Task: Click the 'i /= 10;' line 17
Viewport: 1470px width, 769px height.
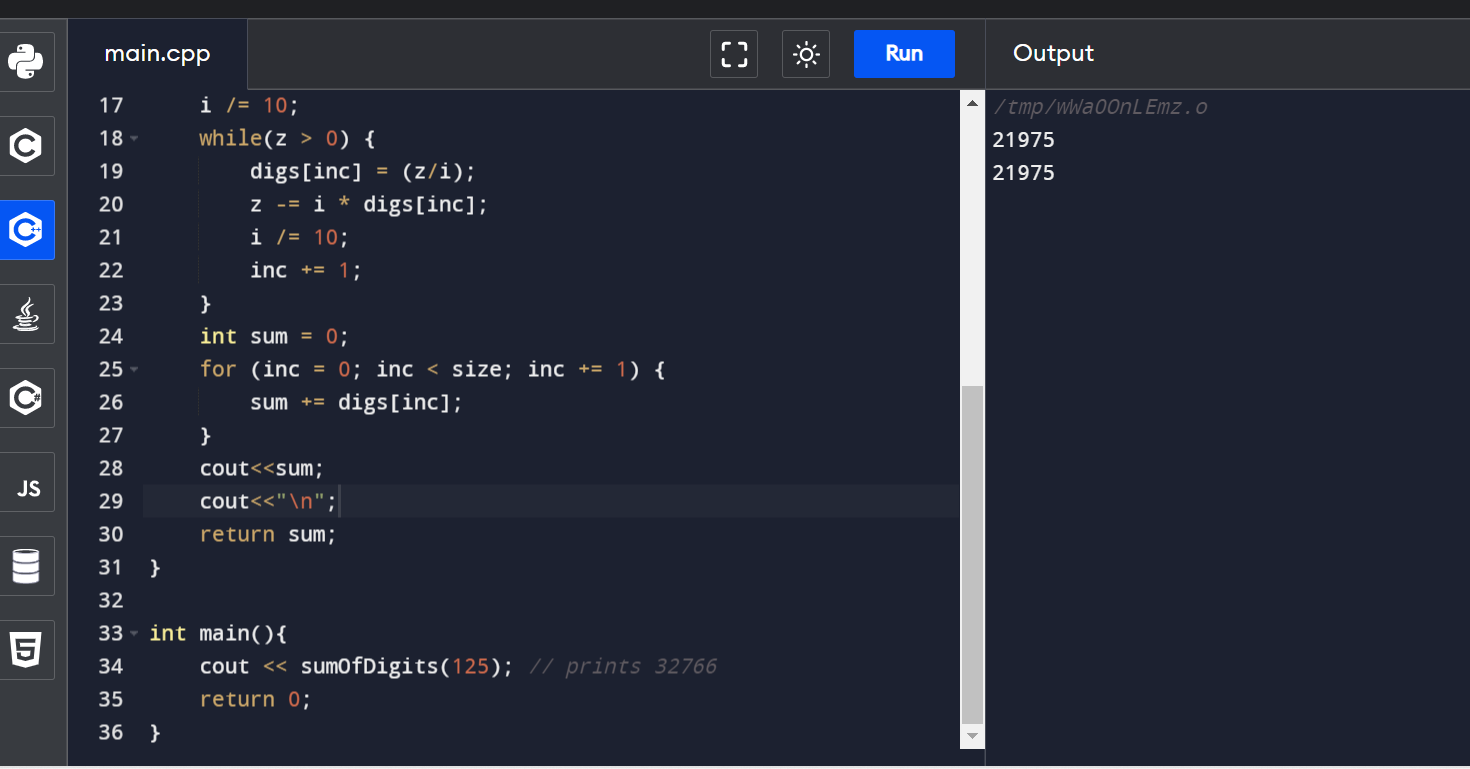Action: tap(249, 105)
